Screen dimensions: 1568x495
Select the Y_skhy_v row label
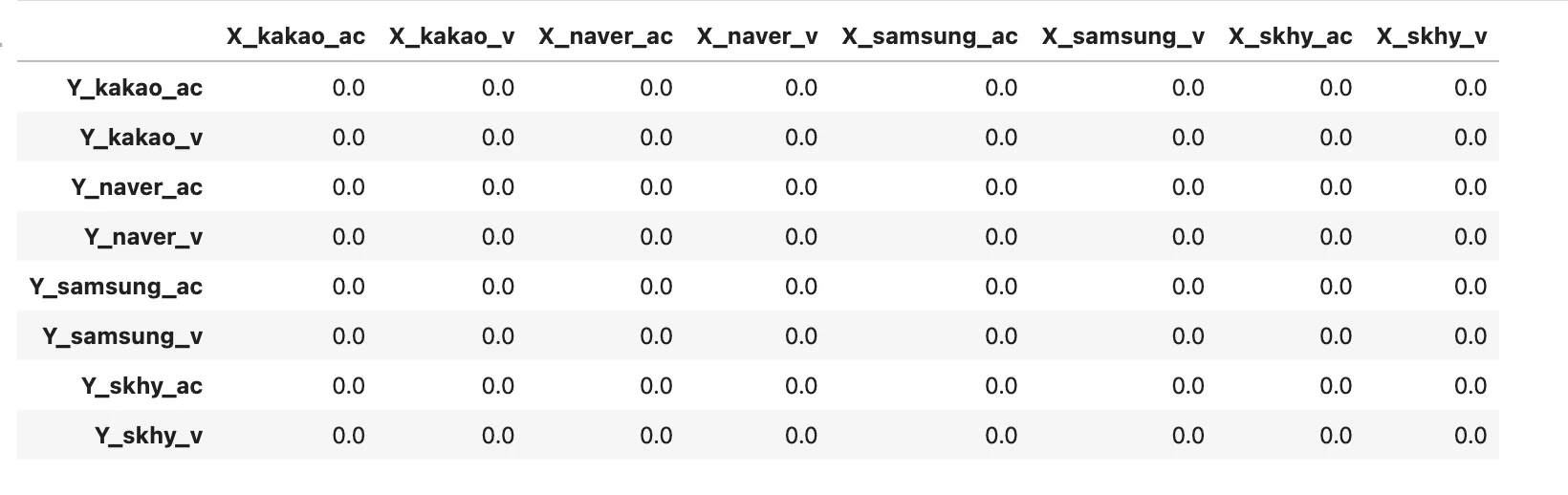click(148, 436)
